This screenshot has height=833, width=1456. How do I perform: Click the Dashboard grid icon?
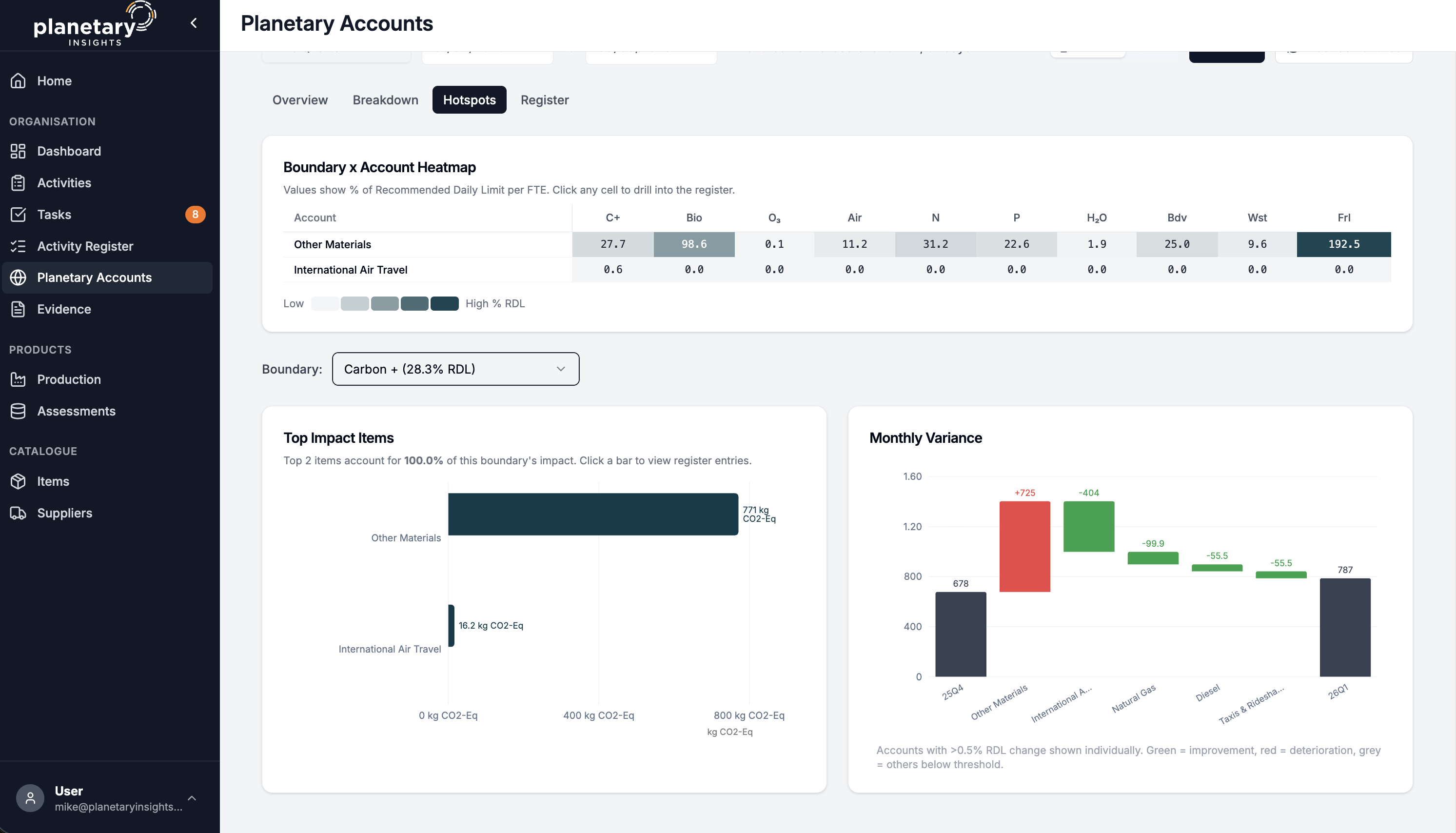[19, 151]
